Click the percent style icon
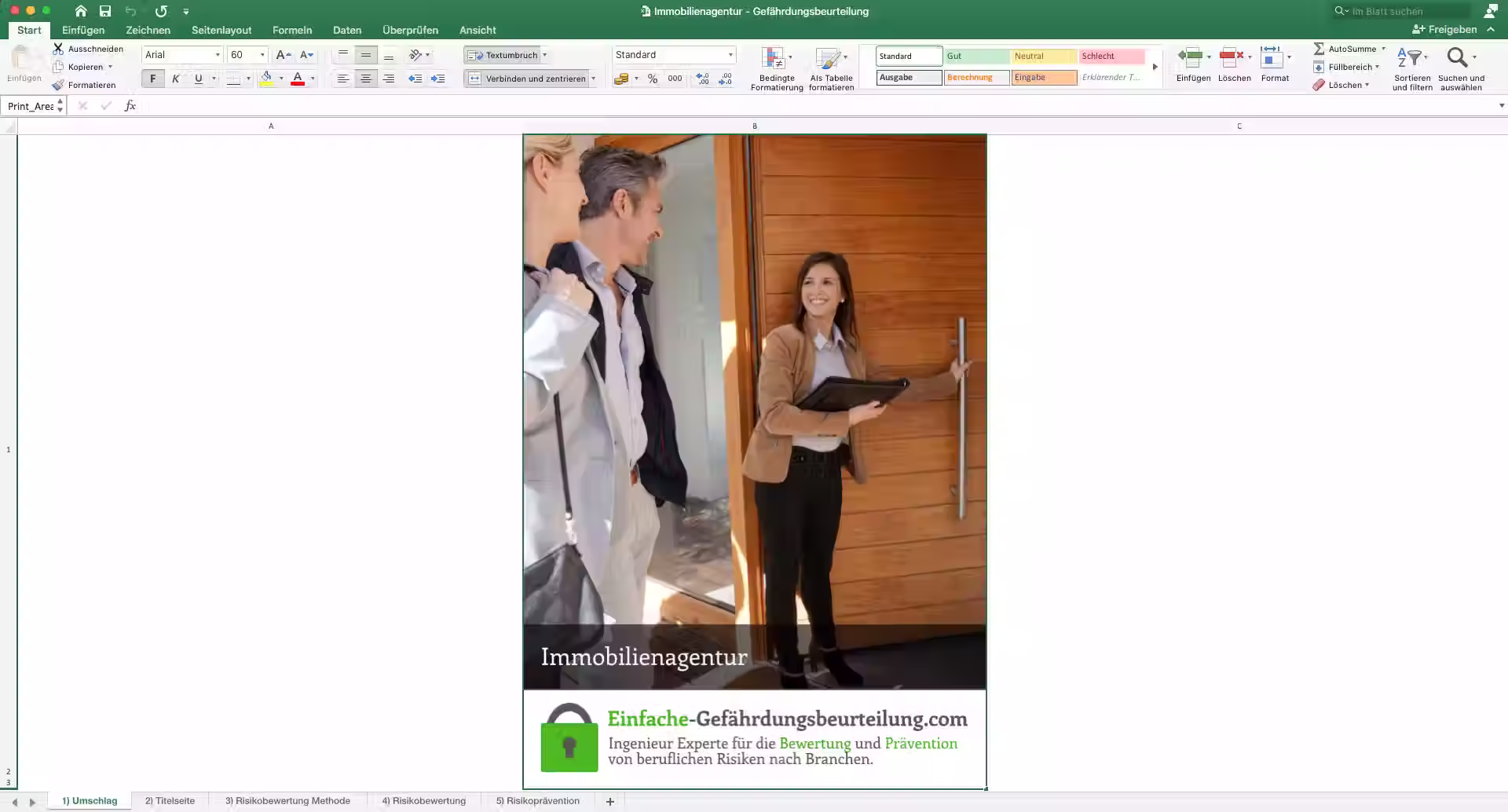The width and height of the screenshot is (1508, 812). (x=651, y=78)
